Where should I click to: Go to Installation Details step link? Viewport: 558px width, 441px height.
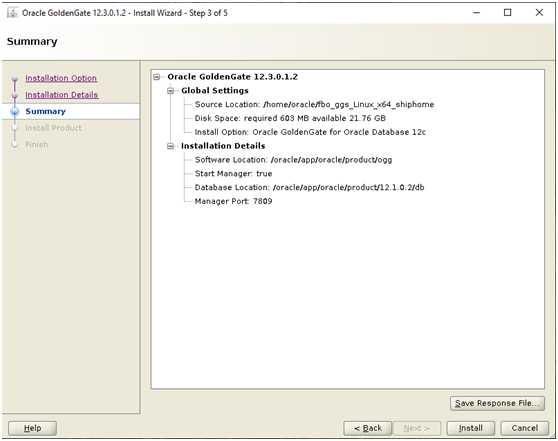[62, 95]
